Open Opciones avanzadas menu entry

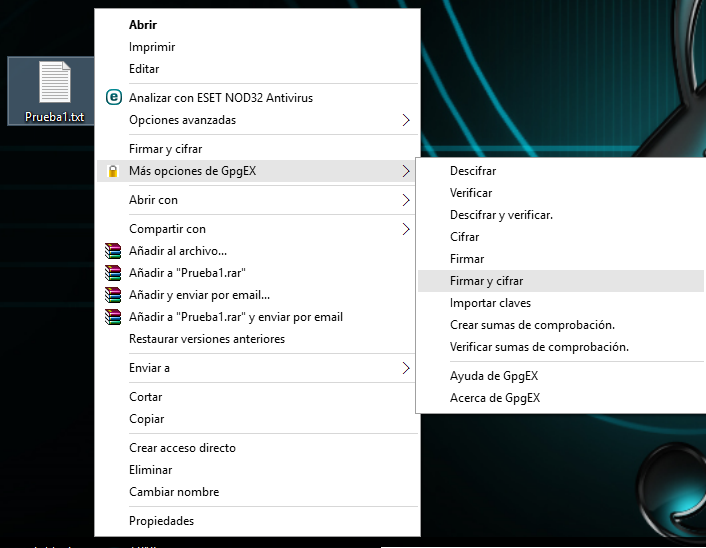pyautogui.click(x=258, y=120)
